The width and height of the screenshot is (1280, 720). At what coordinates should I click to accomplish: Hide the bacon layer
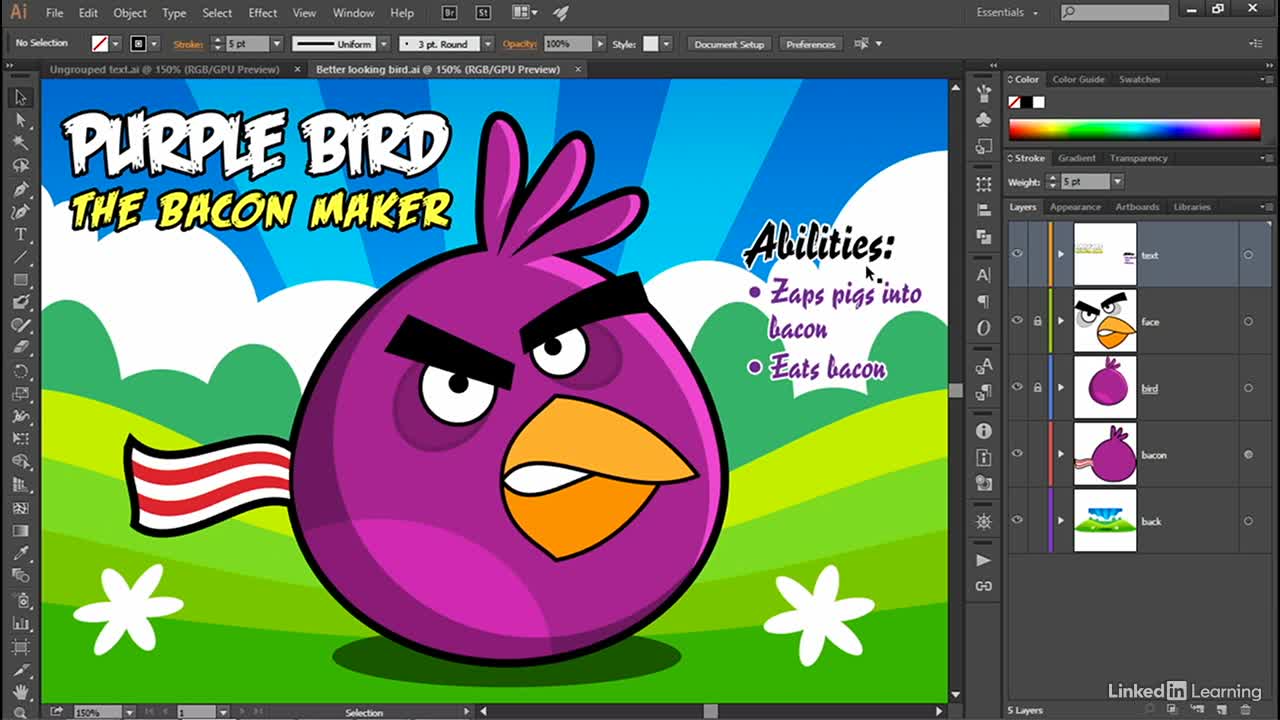1017,453
